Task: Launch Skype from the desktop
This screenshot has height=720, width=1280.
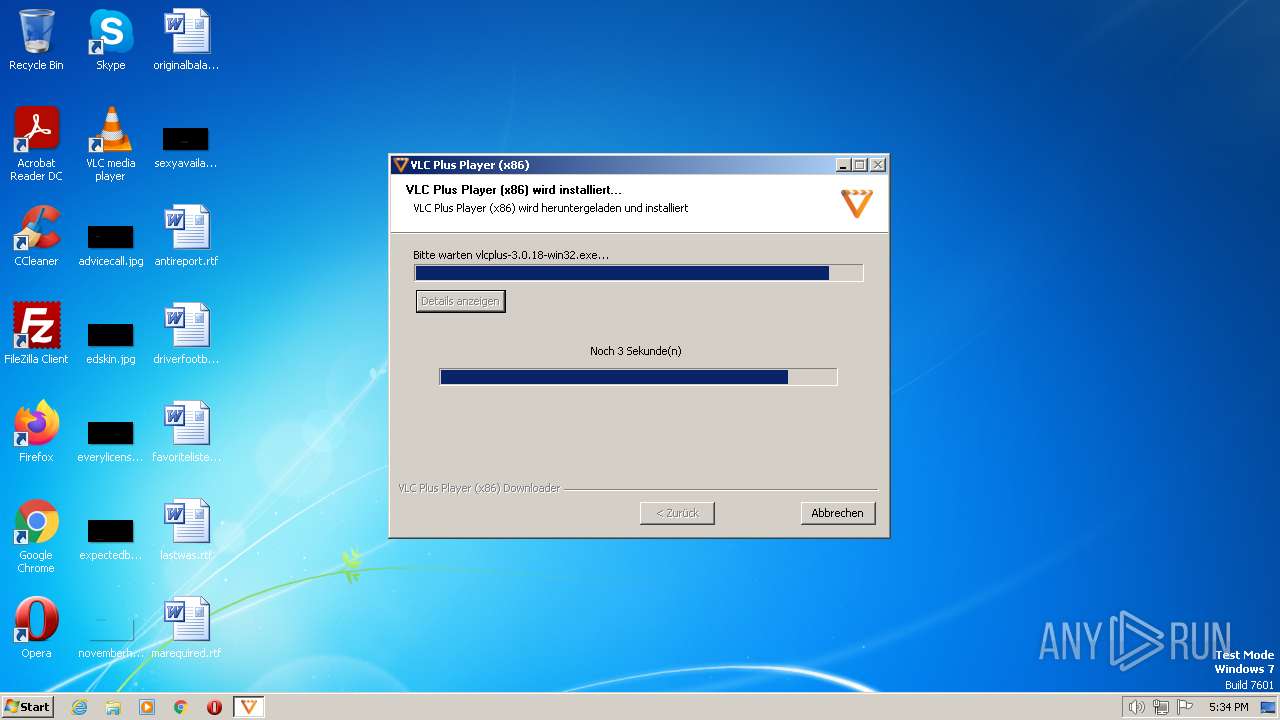Action: [110, 40]
